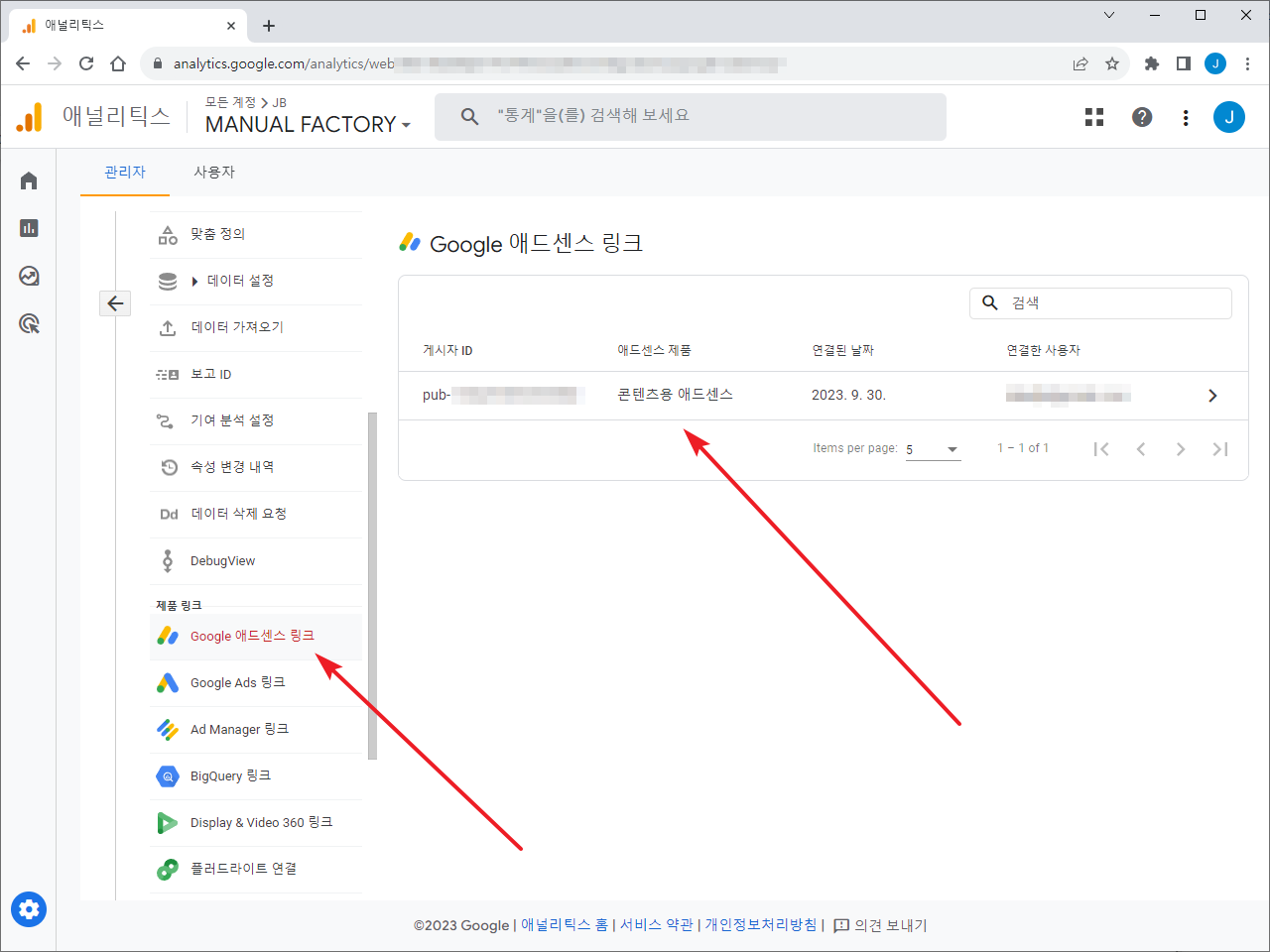The width and height of the screenshot is (1270, 952).
Task: Open the MANUAL FACTORY property selector
Action: [308, 124]
